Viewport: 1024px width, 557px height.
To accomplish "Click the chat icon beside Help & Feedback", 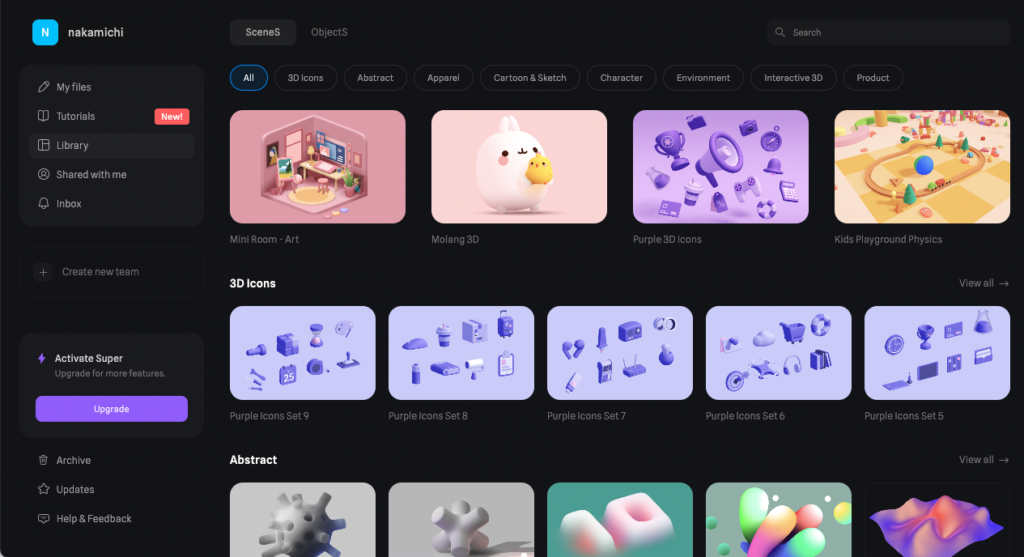I will click(43, 518).
